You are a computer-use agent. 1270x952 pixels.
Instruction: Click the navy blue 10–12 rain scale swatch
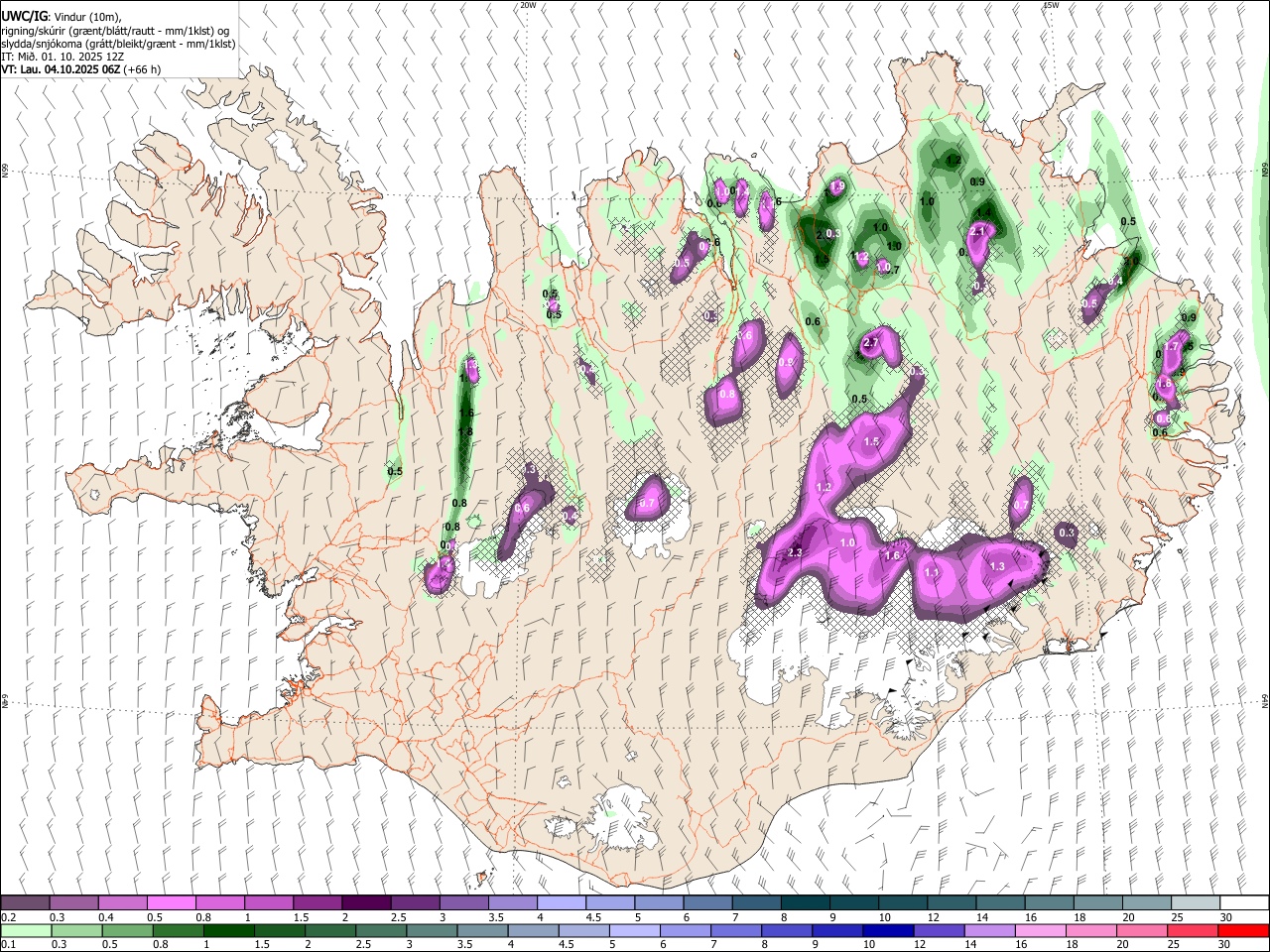point(887,930)
